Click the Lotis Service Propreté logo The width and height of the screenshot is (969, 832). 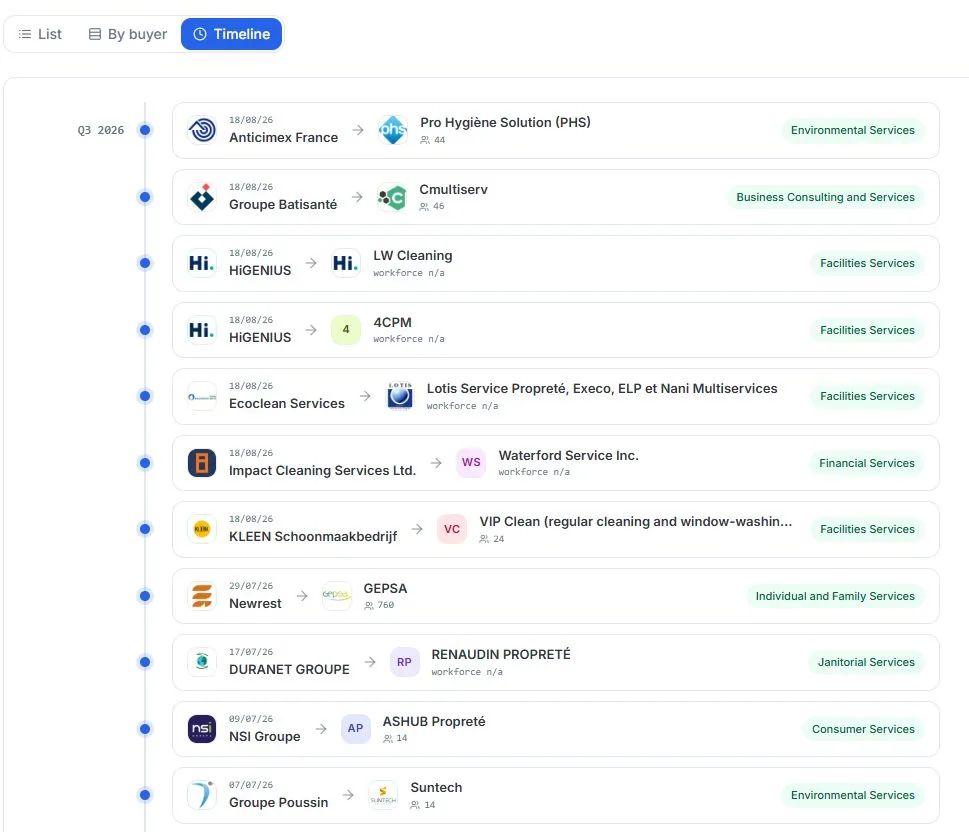[400, 396]
